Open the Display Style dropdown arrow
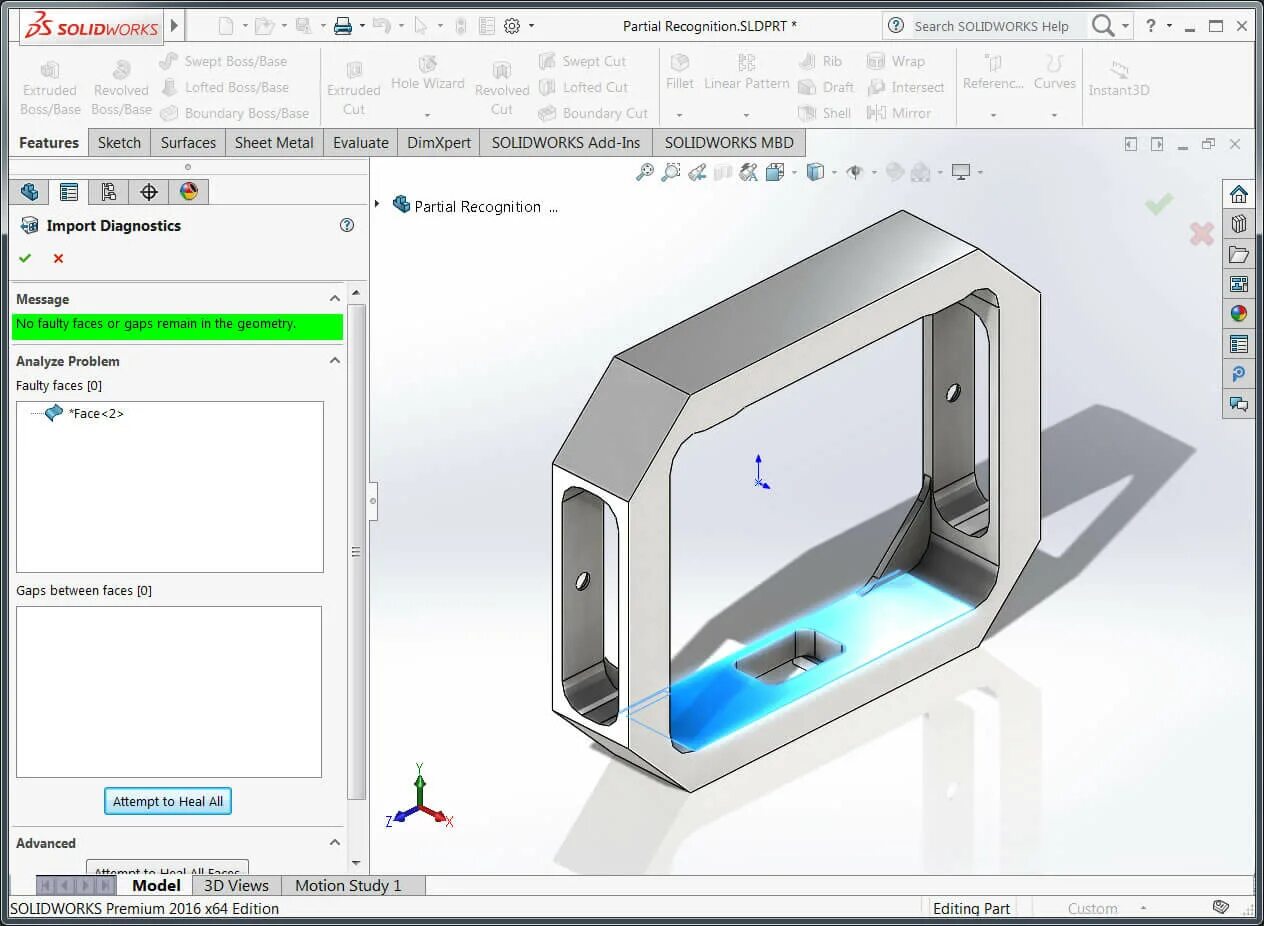The image size is (1264, 926). coord(833,172)
